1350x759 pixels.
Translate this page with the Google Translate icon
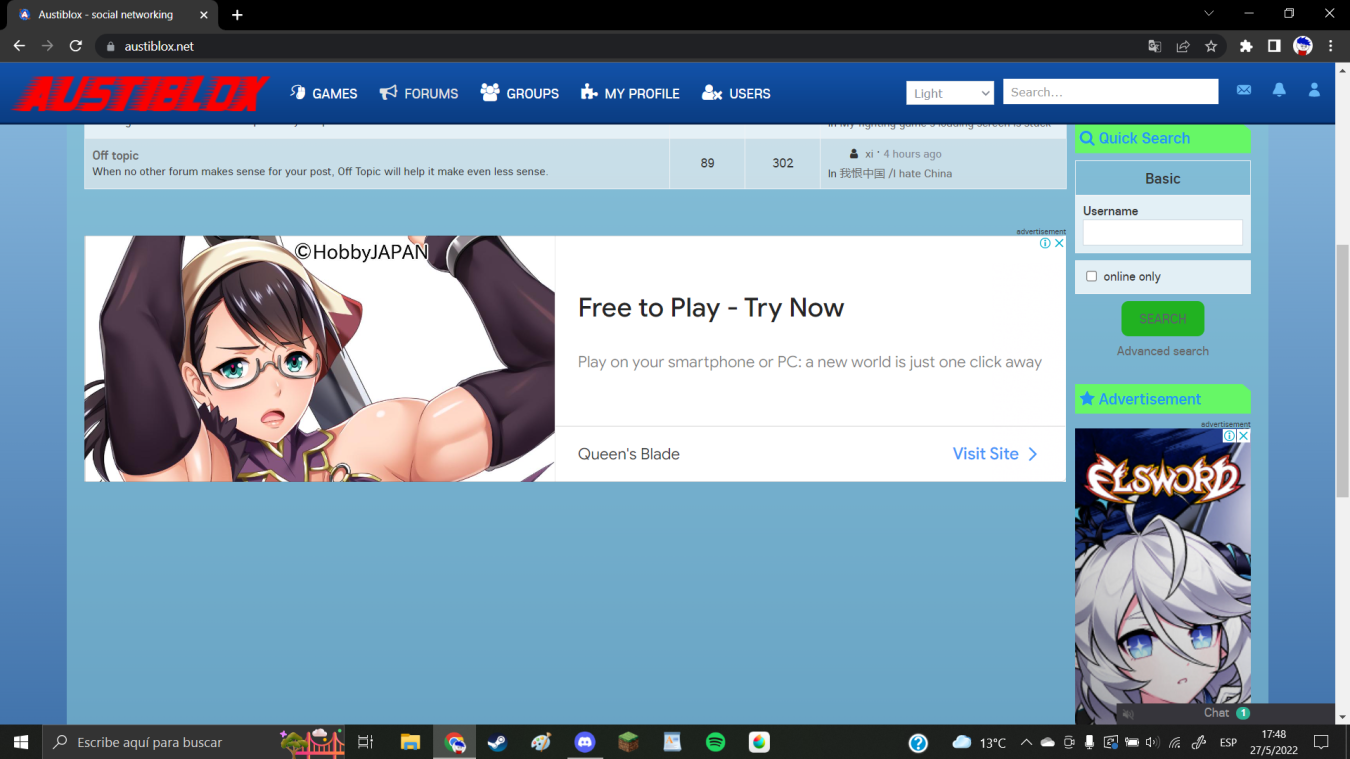[1155, 46]
